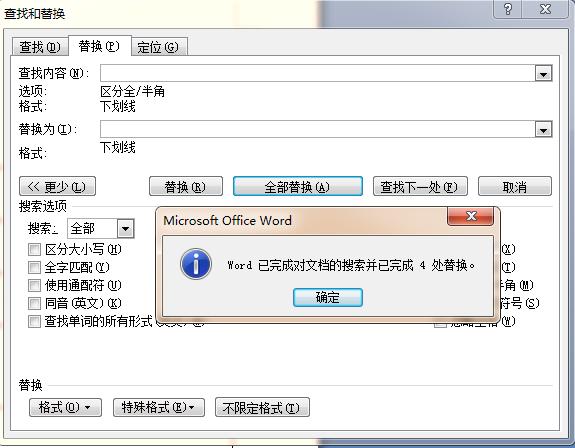Screen dimensions: 575x448
Task: Switch to the 查找(D) tab
Action: click(x=40, y=47)
